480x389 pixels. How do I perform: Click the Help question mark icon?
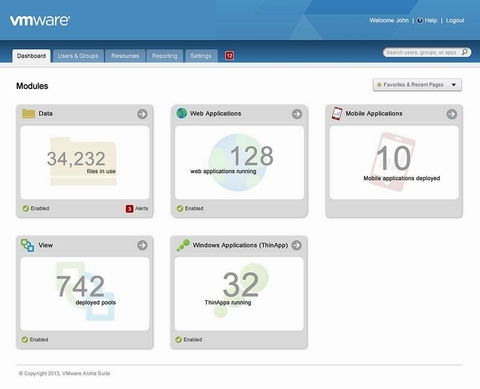(x=420, y=21)
